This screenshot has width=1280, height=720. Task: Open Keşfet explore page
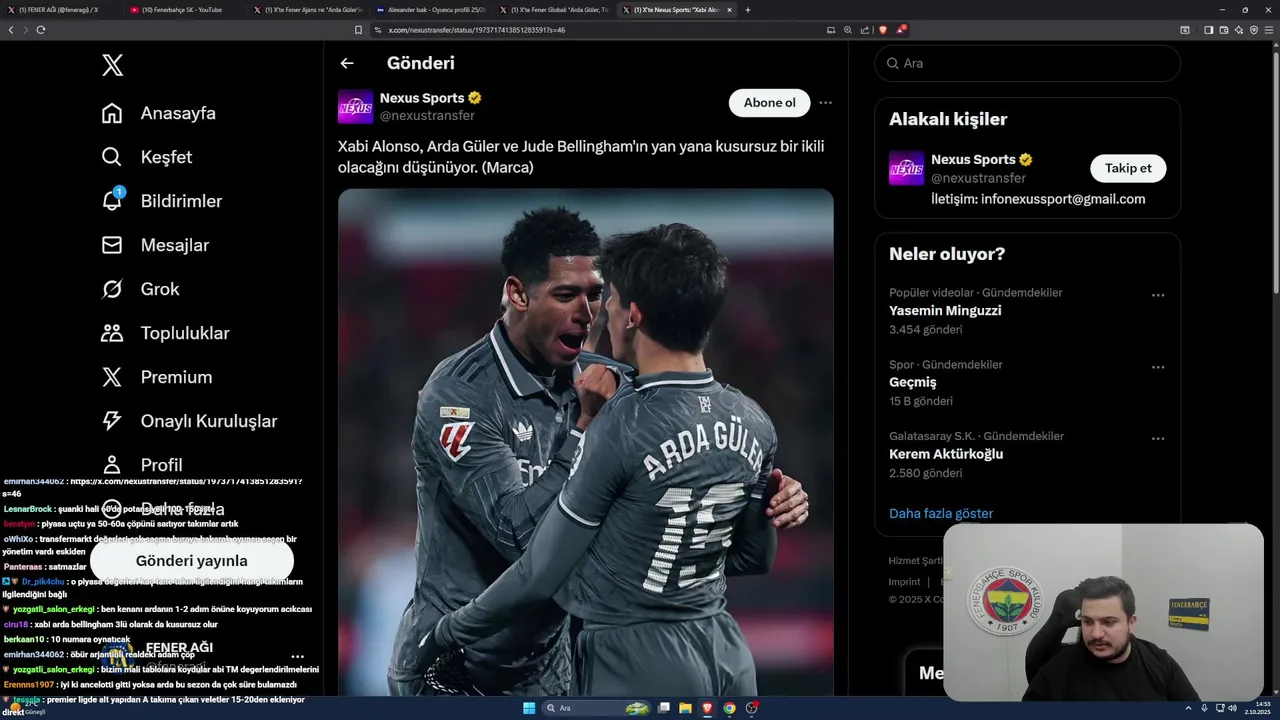coord(147,157)
